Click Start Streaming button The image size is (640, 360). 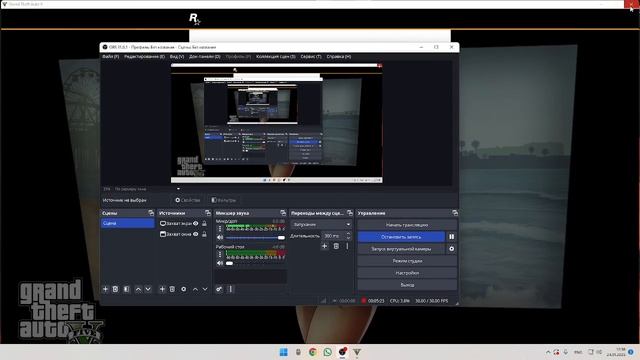[407, 225]
